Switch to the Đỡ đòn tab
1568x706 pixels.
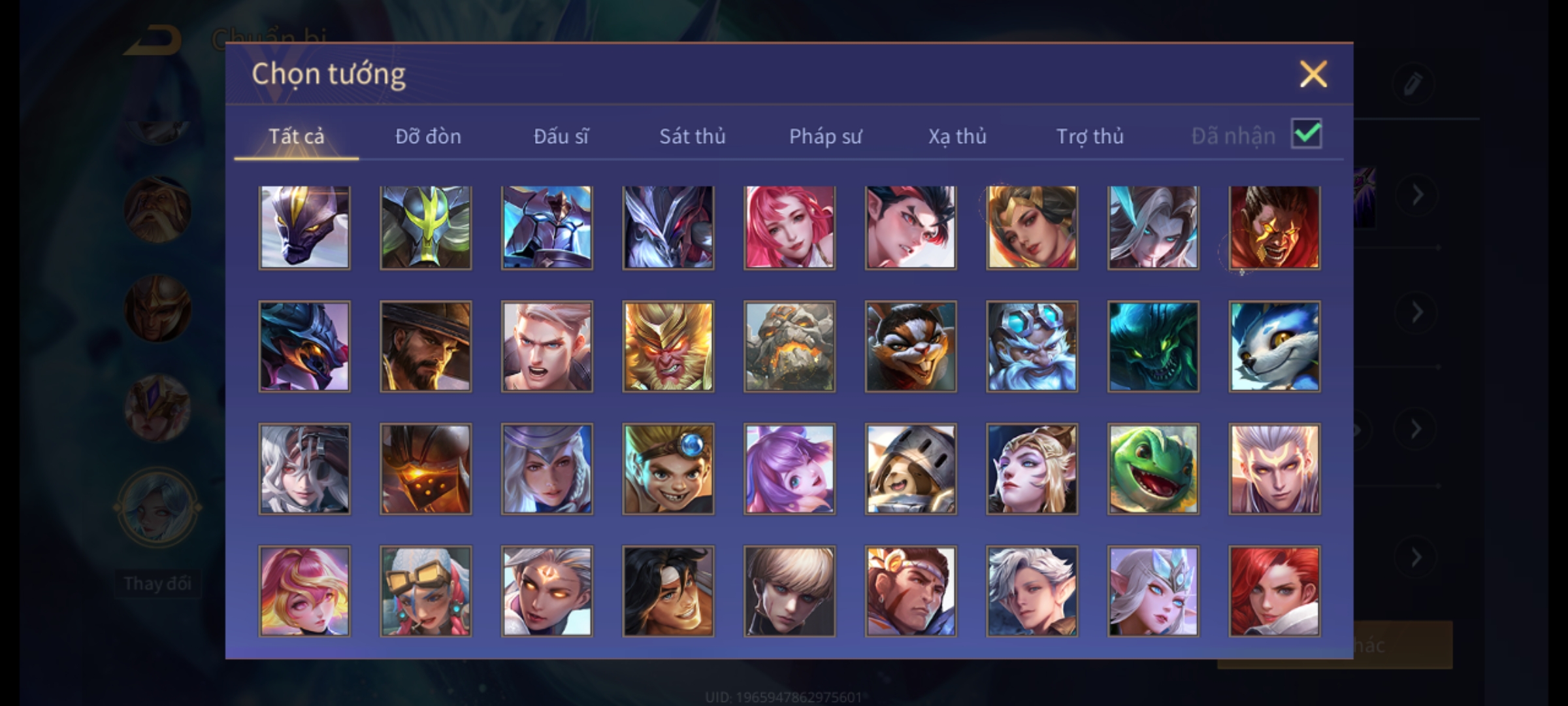[428, 136]
